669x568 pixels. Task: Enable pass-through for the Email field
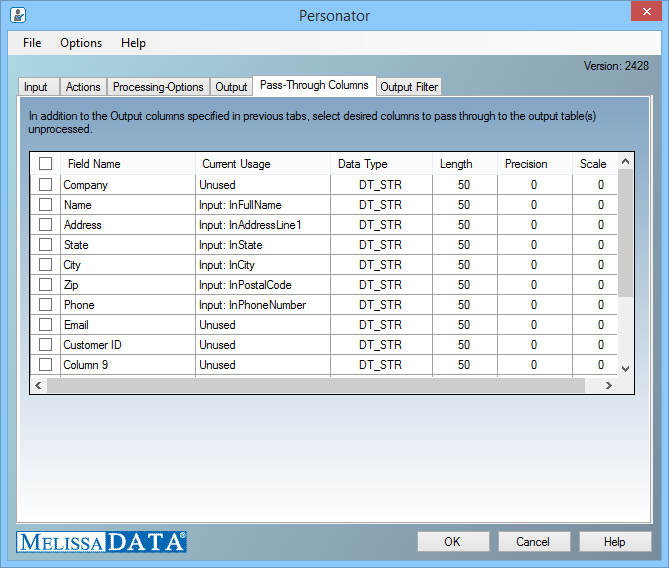click(x=45, y=325)
